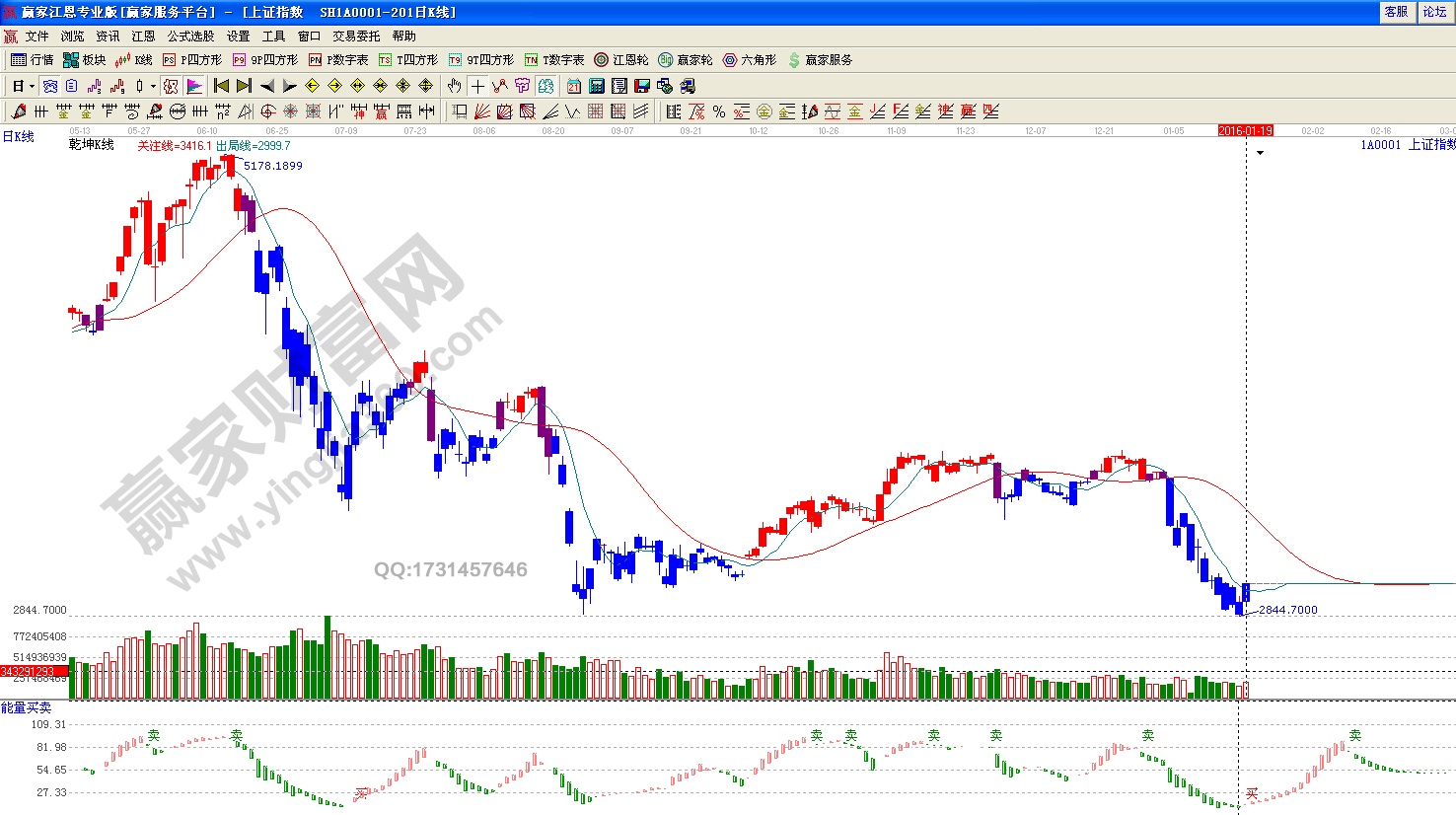Open the 赢家轮 Big wheel tool
Image resolution: width=1456 pixels, height=815 pixels.
point(685,60)
